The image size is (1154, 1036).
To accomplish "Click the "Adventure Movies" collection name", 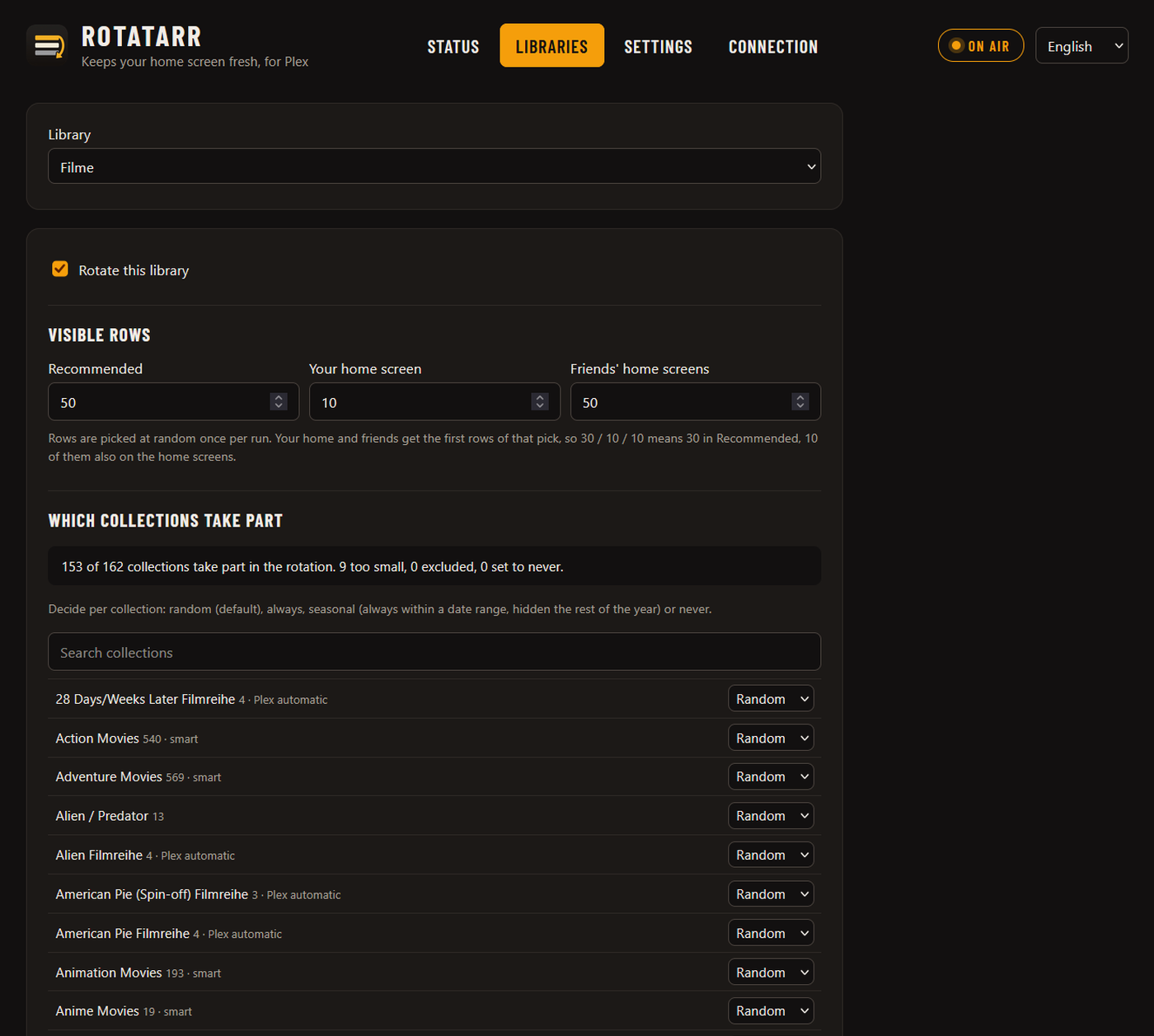I will (109, 776).
